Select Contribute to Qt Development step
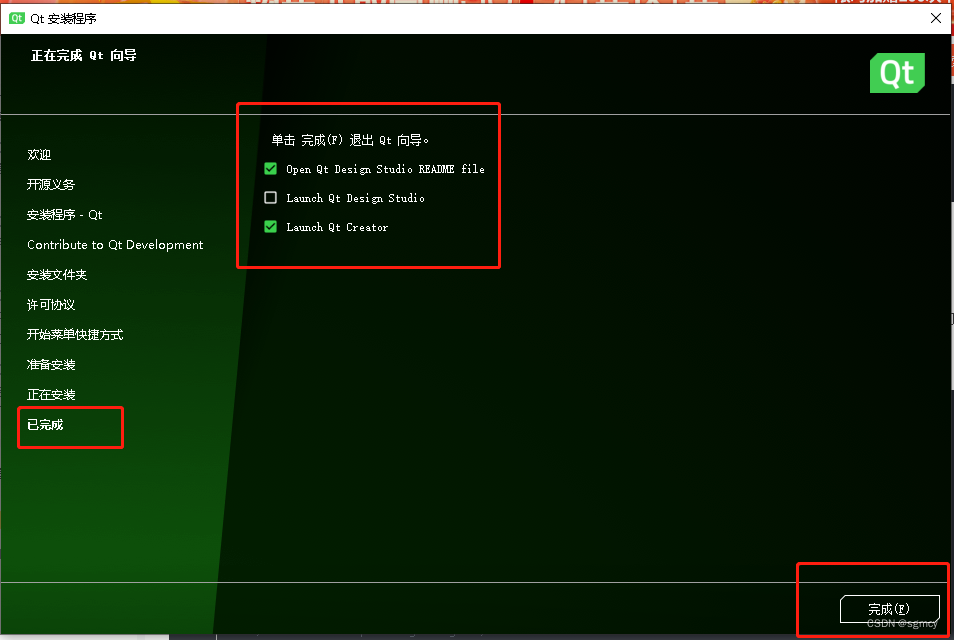The height and width of the screenshot is (640, 954). (x=115, y=245)
